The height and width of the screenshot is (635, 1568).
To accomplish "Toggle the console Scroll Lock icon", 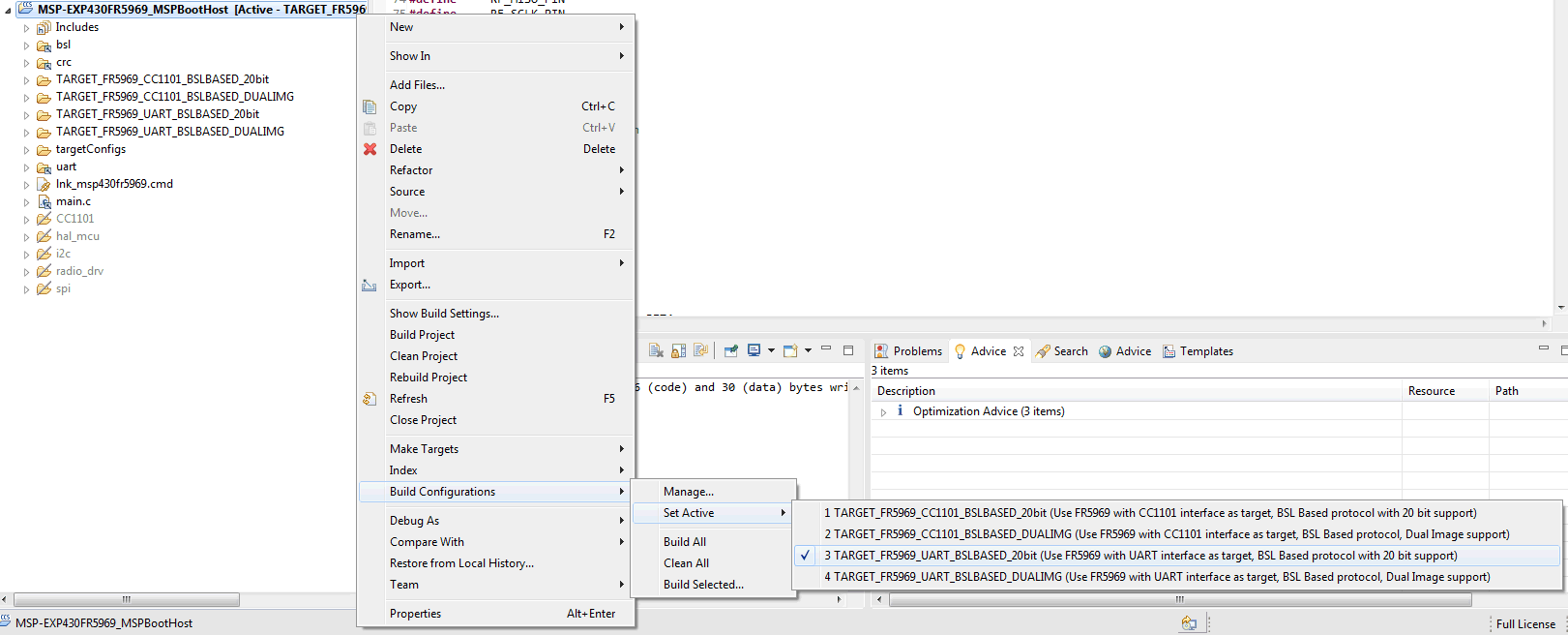I will point(678,350).
